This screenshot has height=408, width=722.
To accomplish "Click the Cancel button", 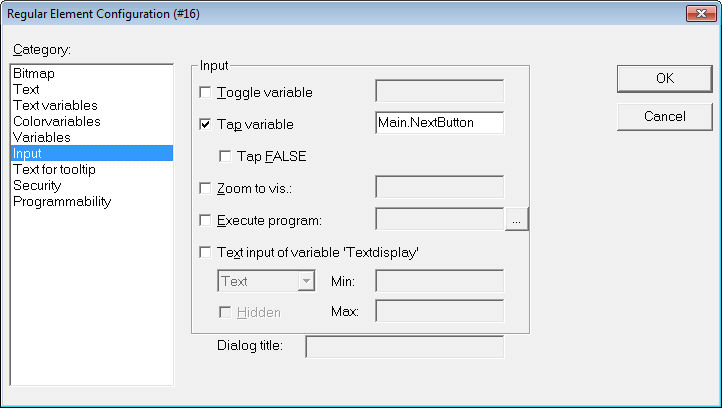I will tap(664, 117).
